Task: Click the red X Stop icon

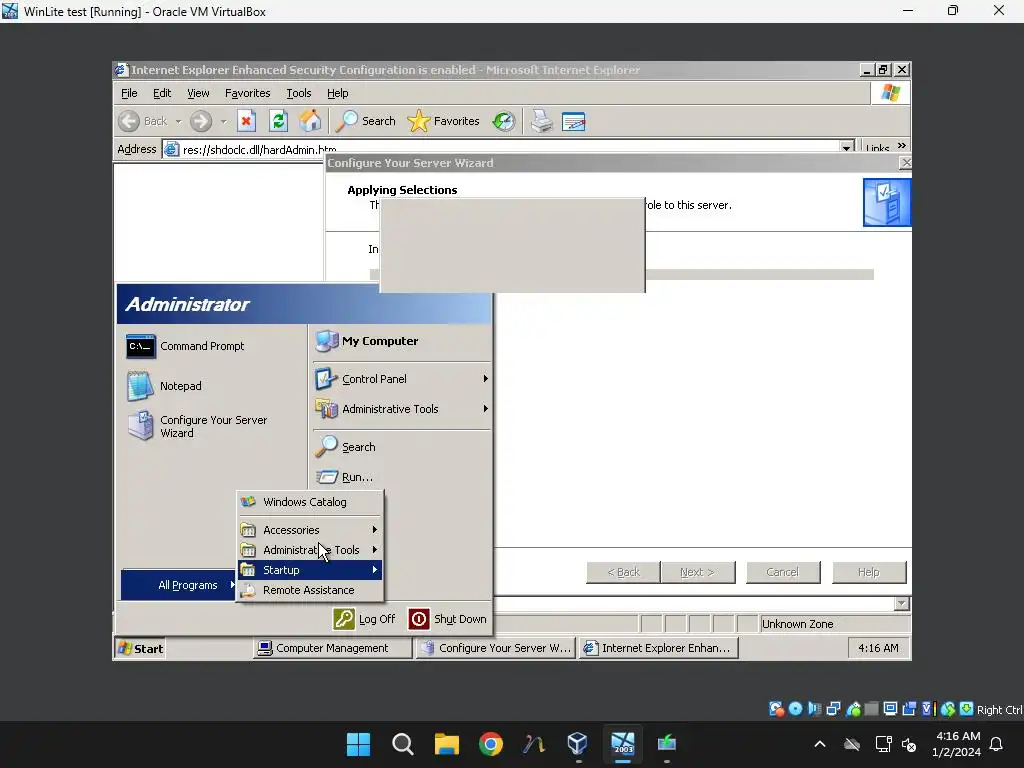Action: pos(246,121)
